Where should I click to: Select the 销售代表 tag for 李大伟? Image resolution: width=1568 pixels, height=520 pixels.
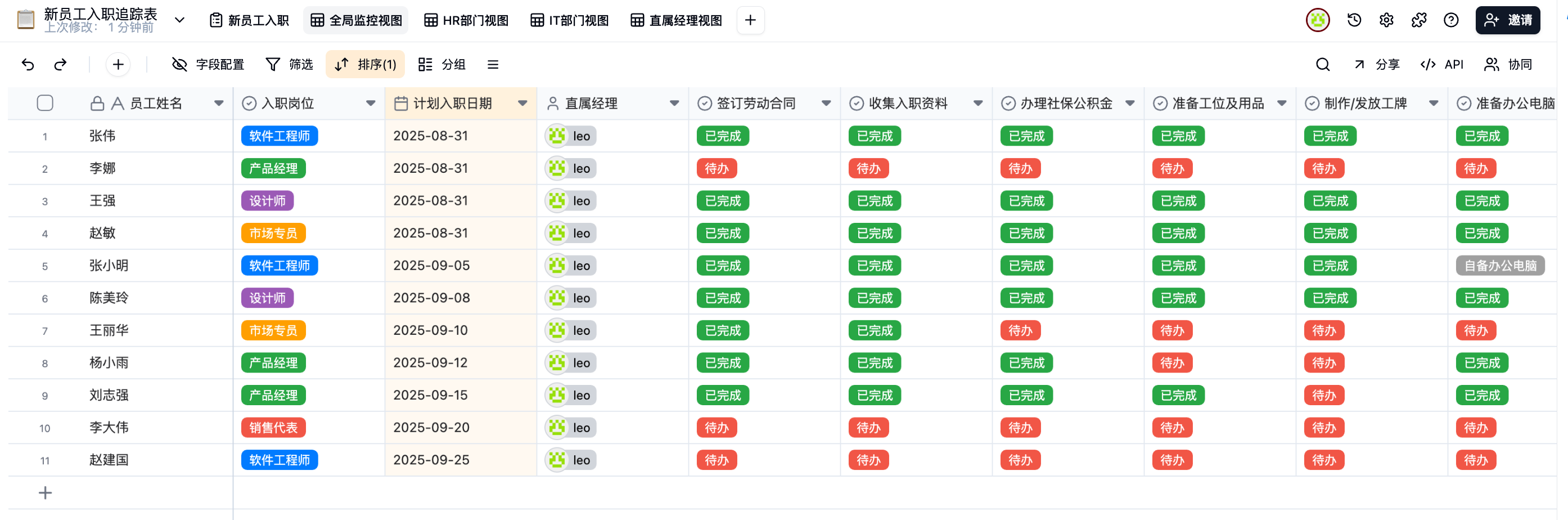pyautogui.click(x=273, y=428)
